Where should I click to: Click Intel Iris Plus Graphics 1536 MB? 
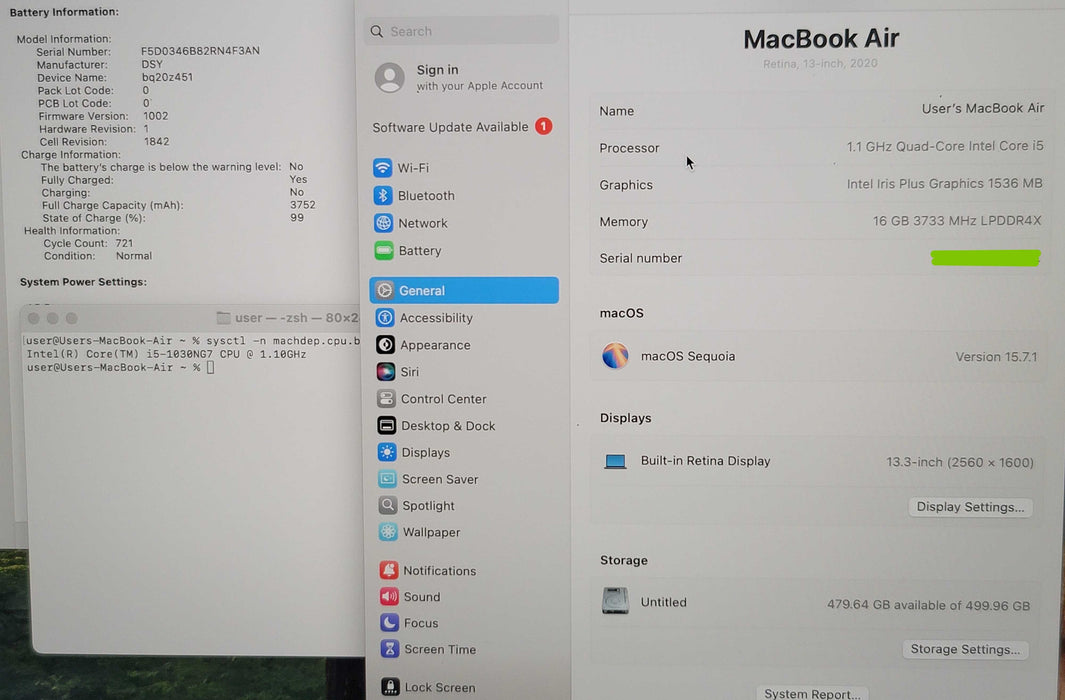(944, 183)
